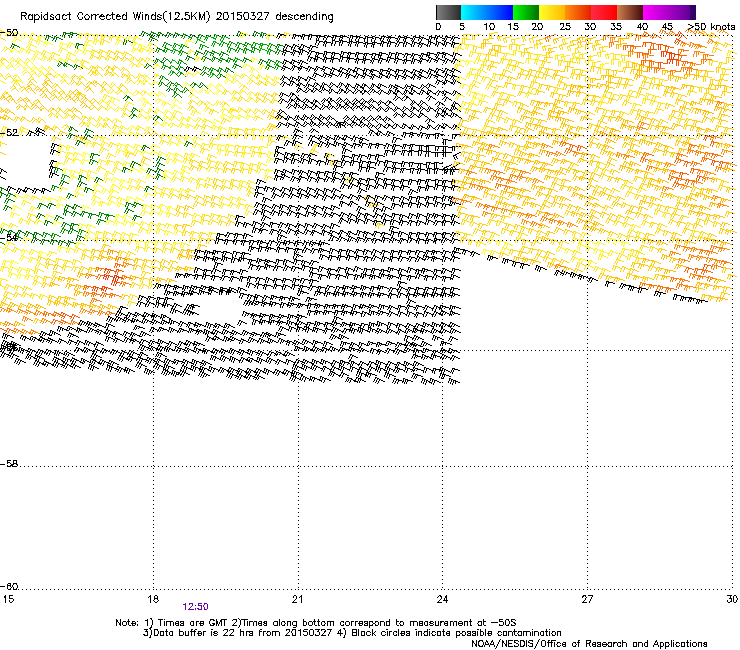
Task: Click the cyan-blue 5-15 knots legend segment
Action: (x=487, y=12)
